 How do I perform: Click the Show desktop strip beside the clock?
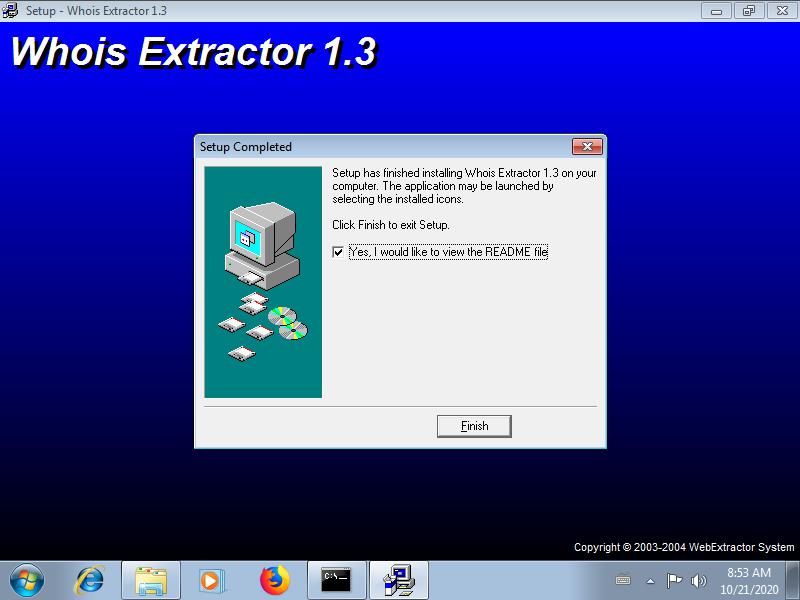[x=793, y=581]
